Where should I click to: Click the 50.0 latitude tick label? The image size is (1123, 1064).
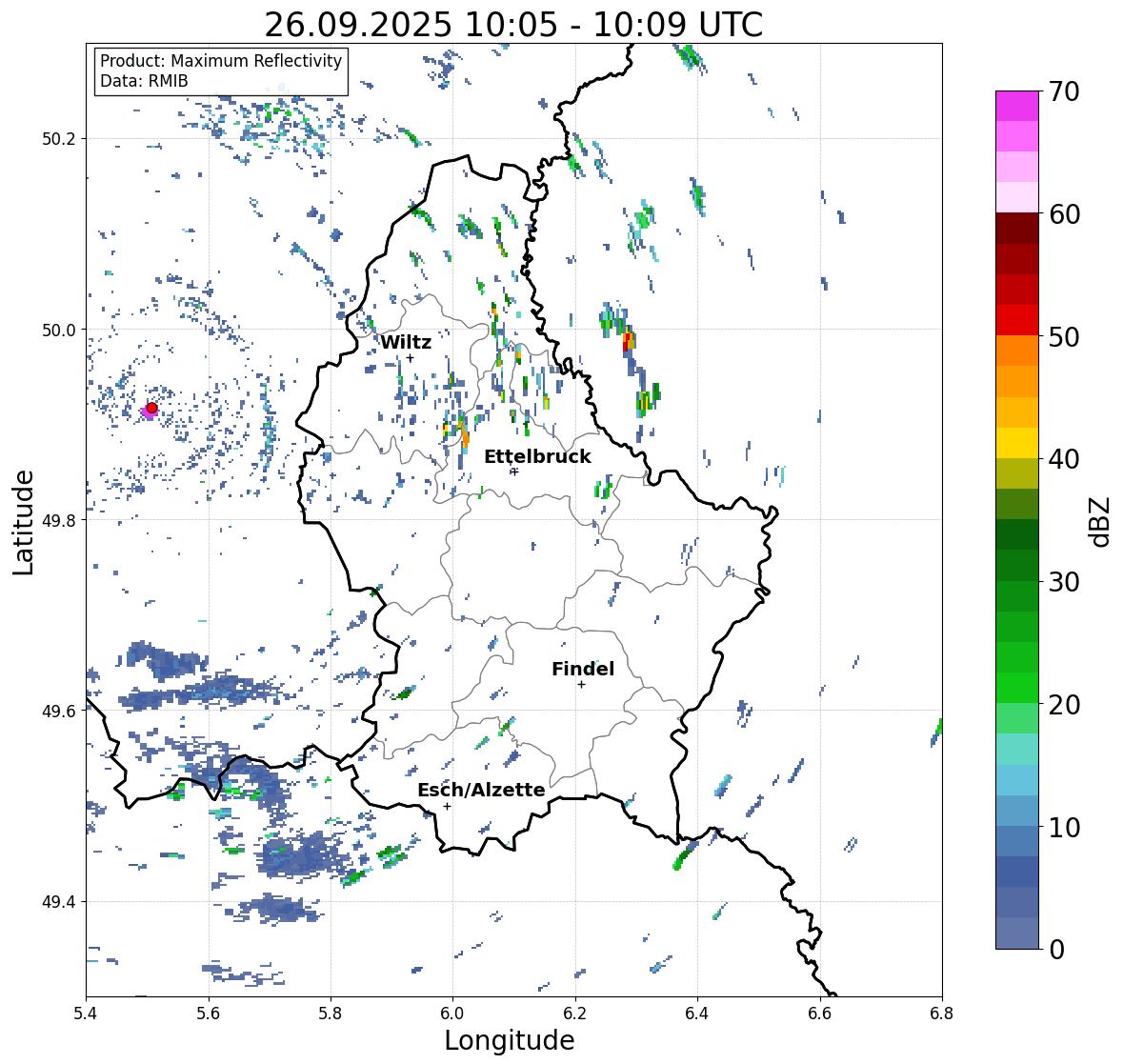tap(59, 330)
